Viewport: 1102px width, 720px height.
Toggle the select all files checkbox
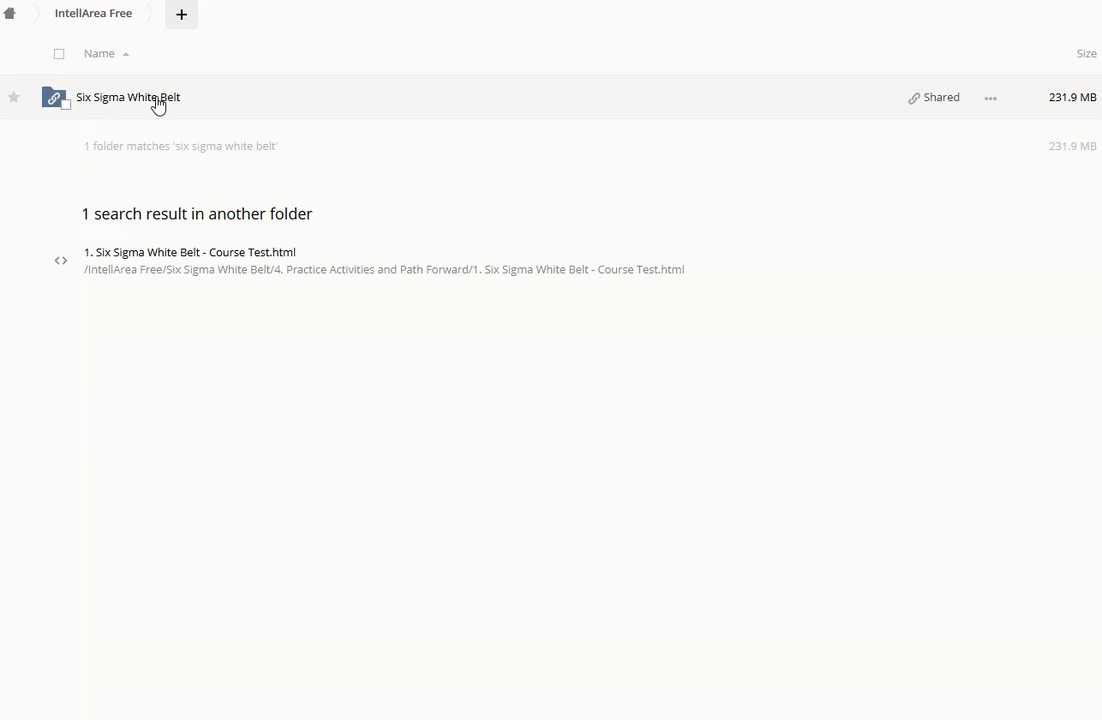59,54
